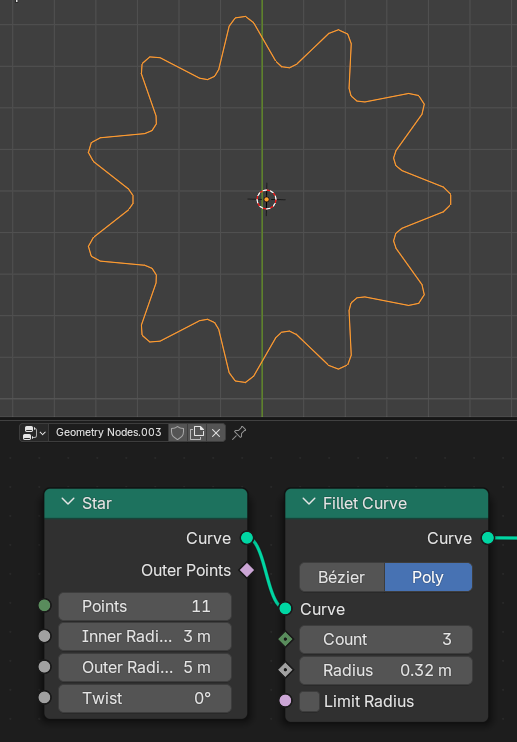Toggle fake user shield icon
The width and height of the screenshot is (517, 742).
point(177,433)
